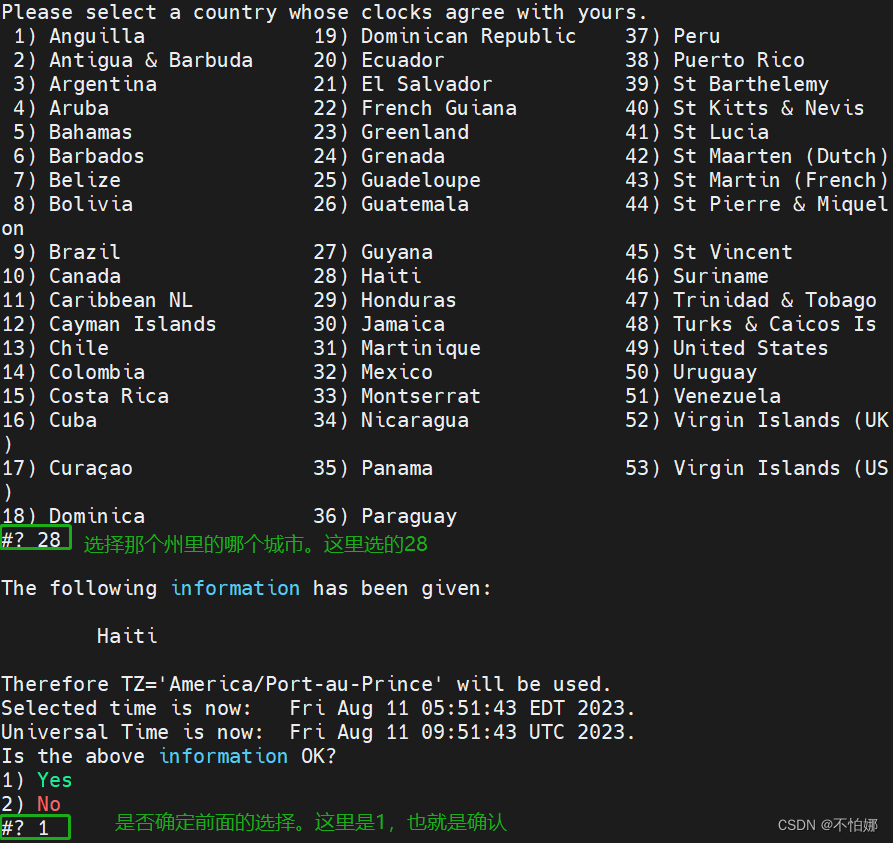Click the Selected time EDT 2023 line

tap(300, 707)
